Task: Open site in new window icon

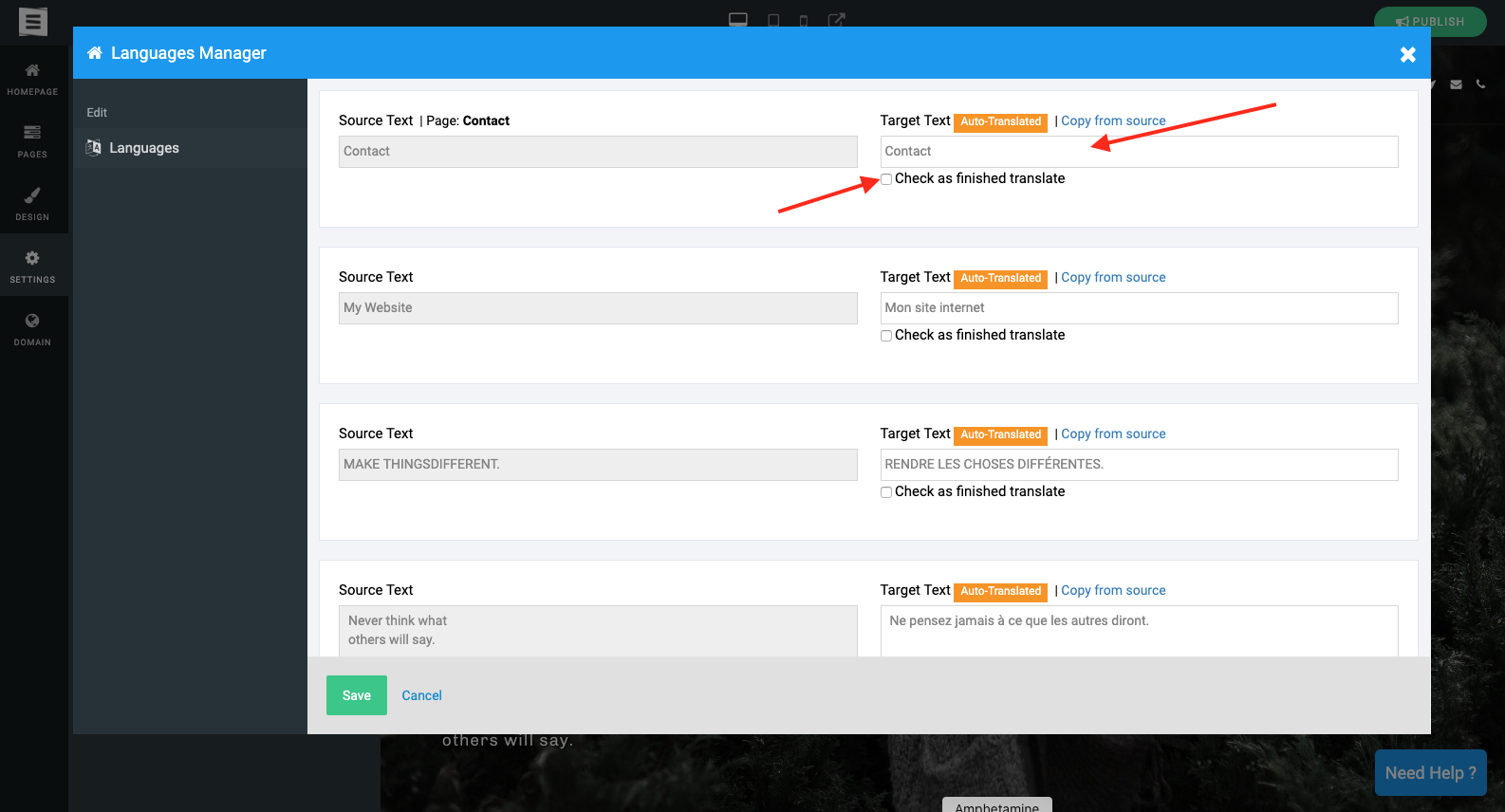Action: coord(836,20)
